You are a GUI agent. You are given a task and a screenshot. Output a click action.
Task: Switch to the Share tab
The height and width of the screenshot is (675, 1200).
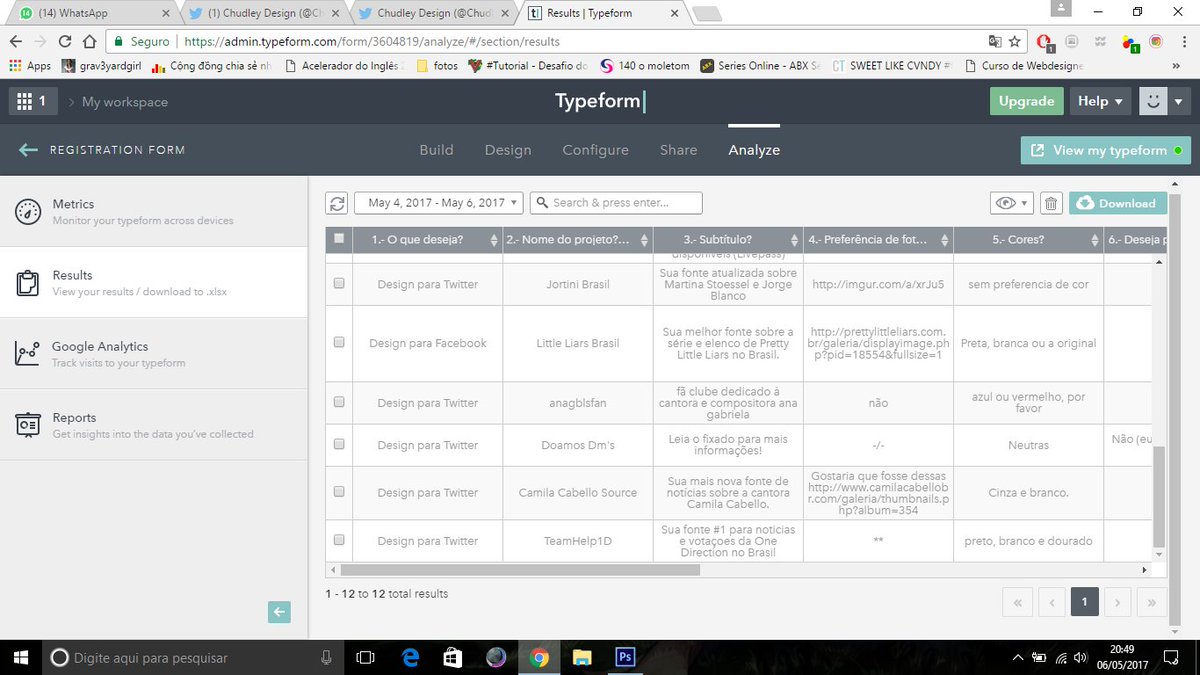tap(678, 150)
